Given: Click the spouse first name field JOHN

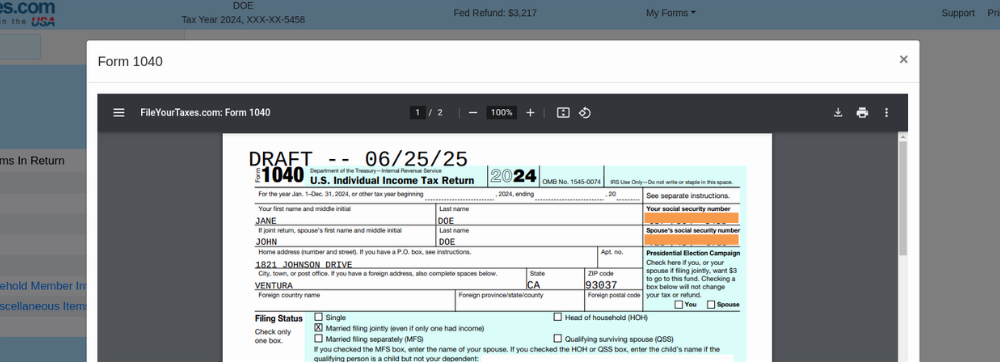Looking at the screenshot, I should pyautogui.click(x=345, y=236).
